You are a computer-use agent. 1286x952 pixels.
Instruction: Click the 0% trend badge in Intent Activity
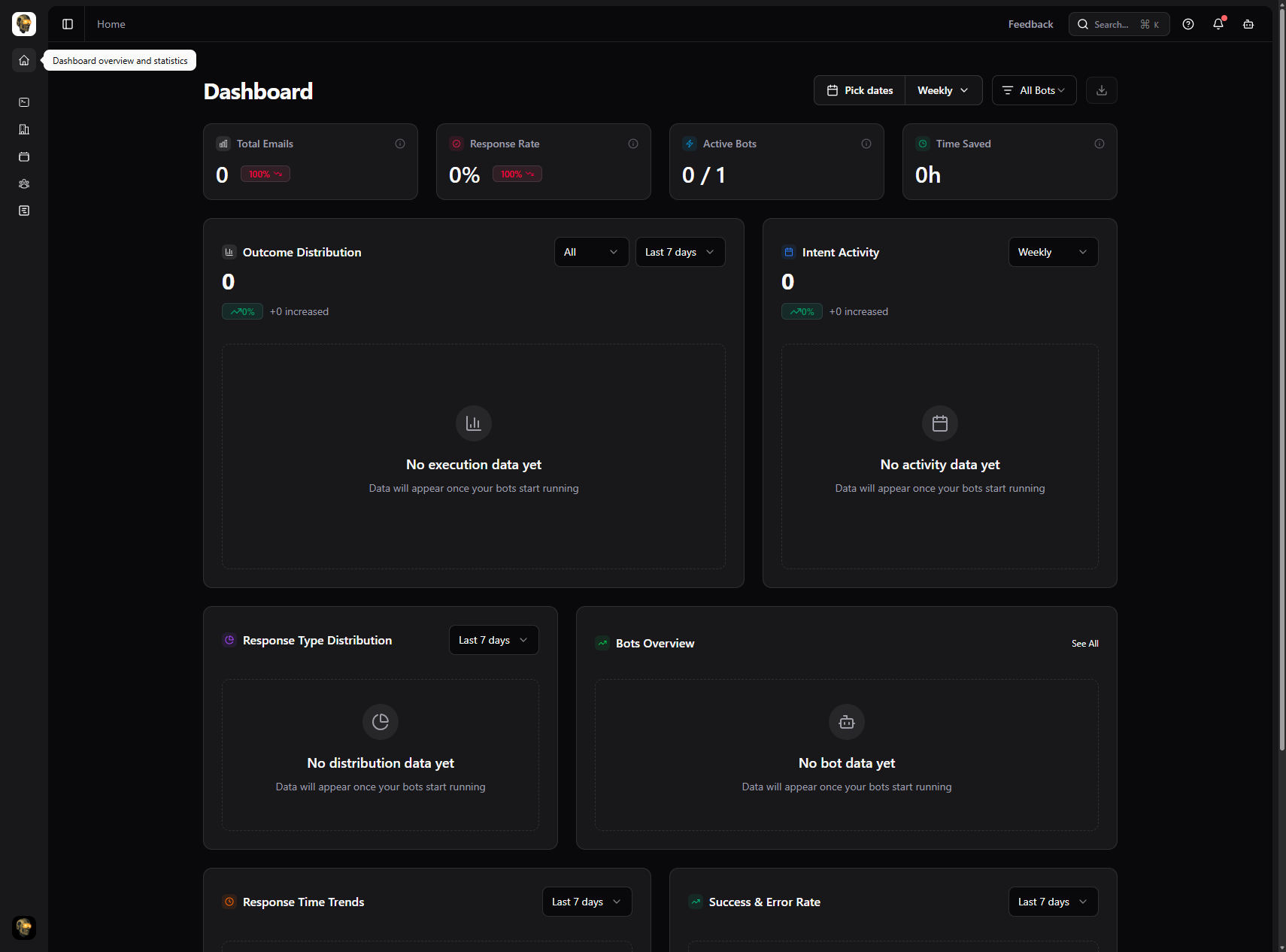[802, 311]
